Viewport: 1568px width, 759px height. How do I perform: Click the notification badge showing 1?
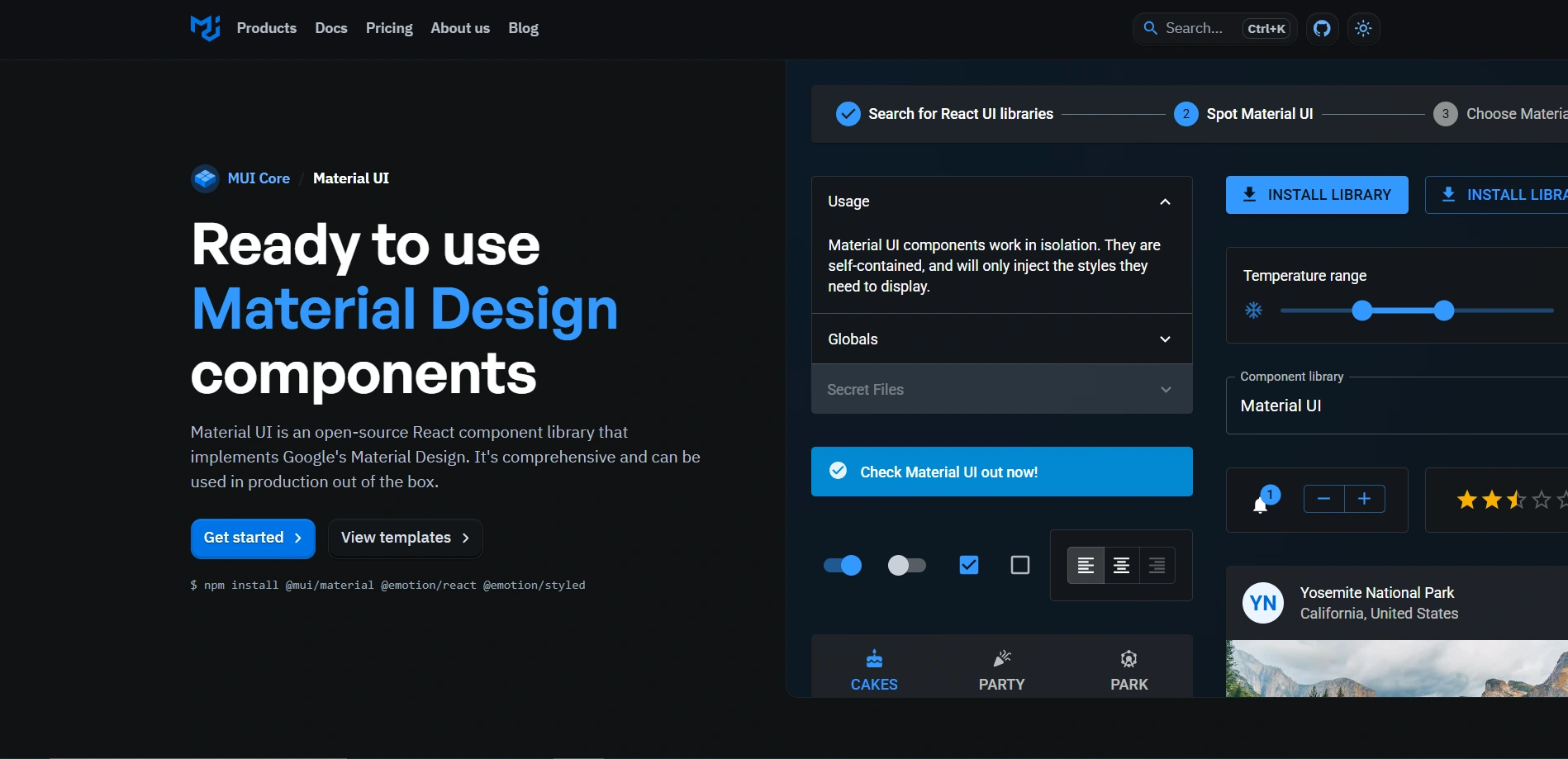[x=1270, y=495]
